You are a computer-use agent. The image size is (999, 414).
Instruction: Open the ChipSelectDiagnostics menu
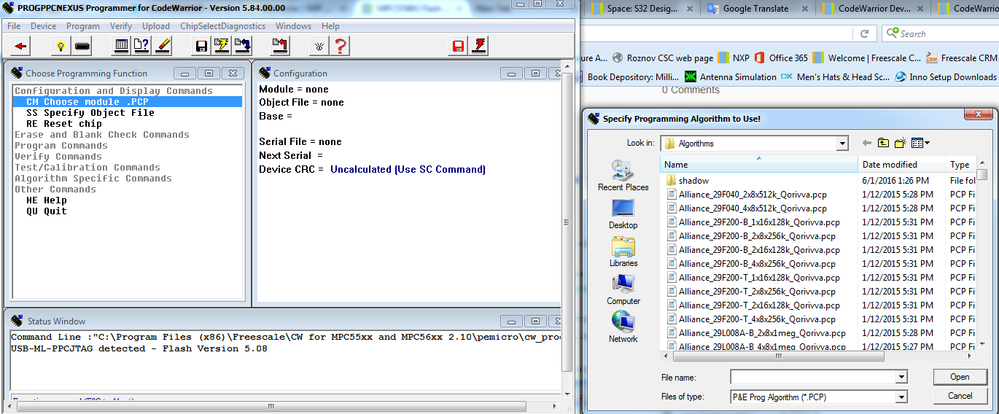coord(222,26)
